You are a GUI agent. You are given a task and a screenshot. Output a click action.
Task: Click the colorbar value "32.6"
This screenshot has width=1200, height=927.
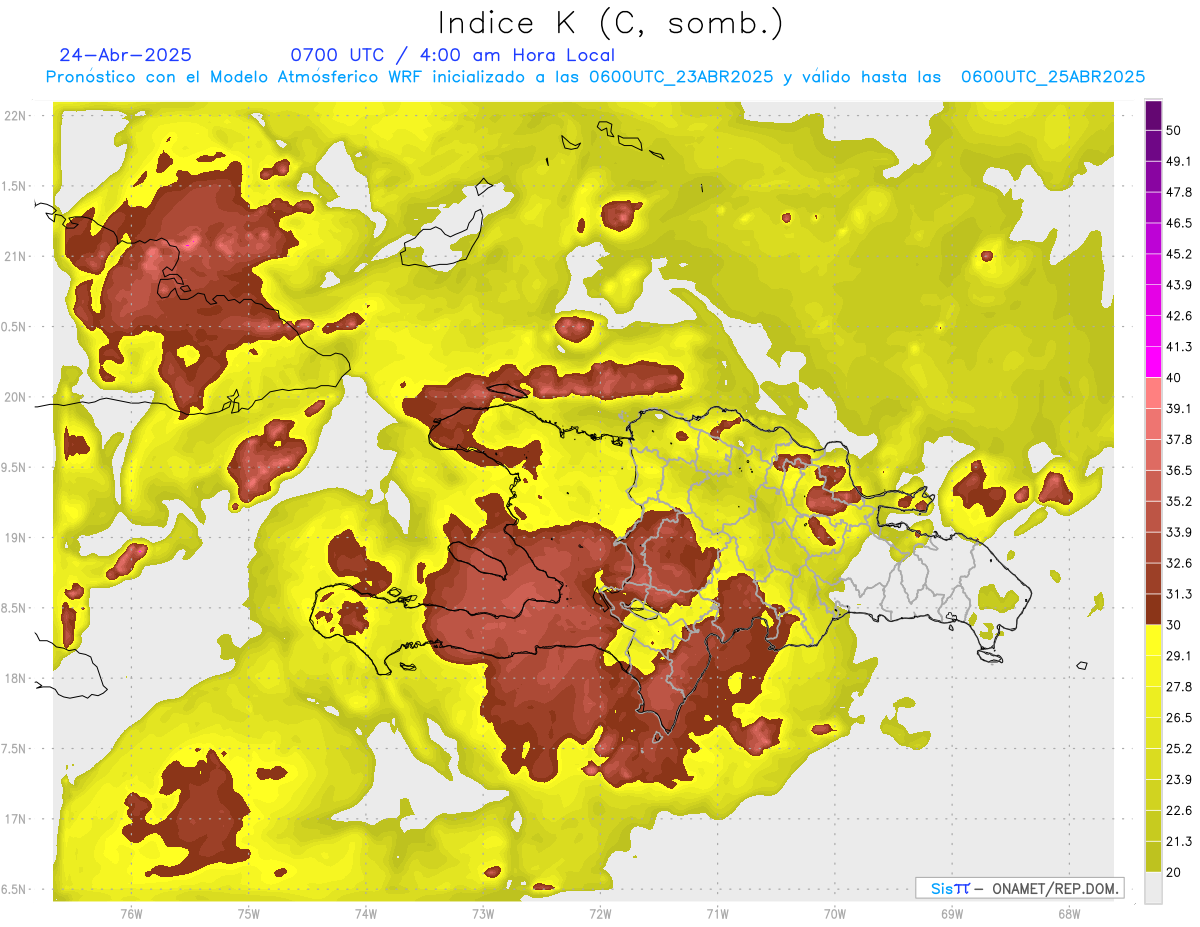tap(1179, 563)
